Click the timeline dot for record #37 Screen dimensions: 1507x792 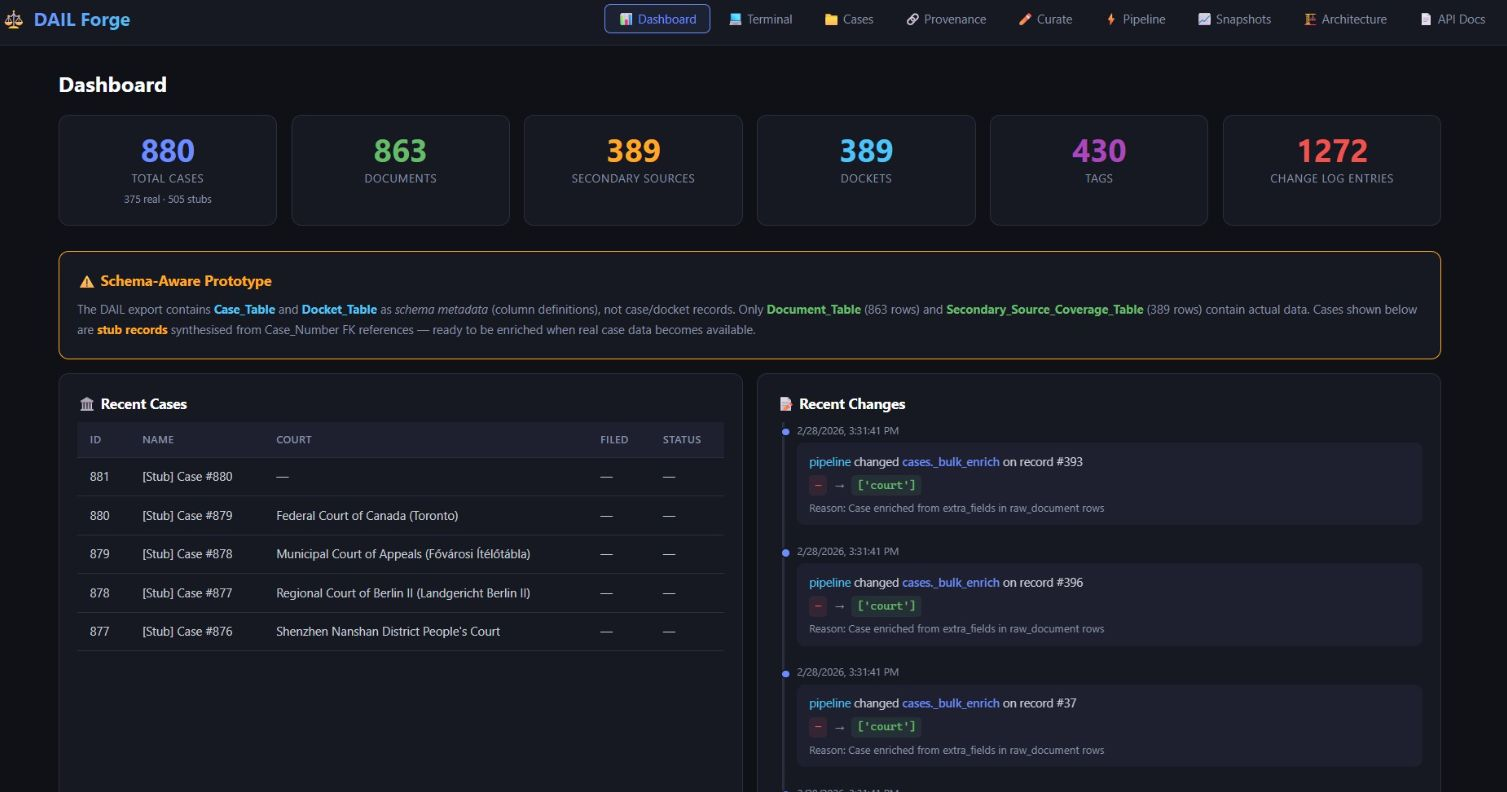coord(786,673)
